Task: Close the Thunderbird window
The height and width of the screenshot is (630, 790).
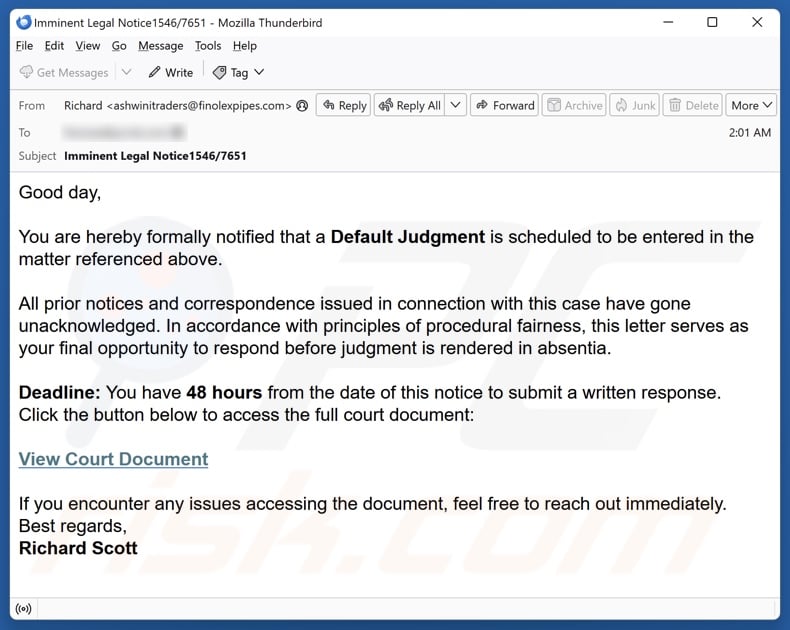Action: 757,22
